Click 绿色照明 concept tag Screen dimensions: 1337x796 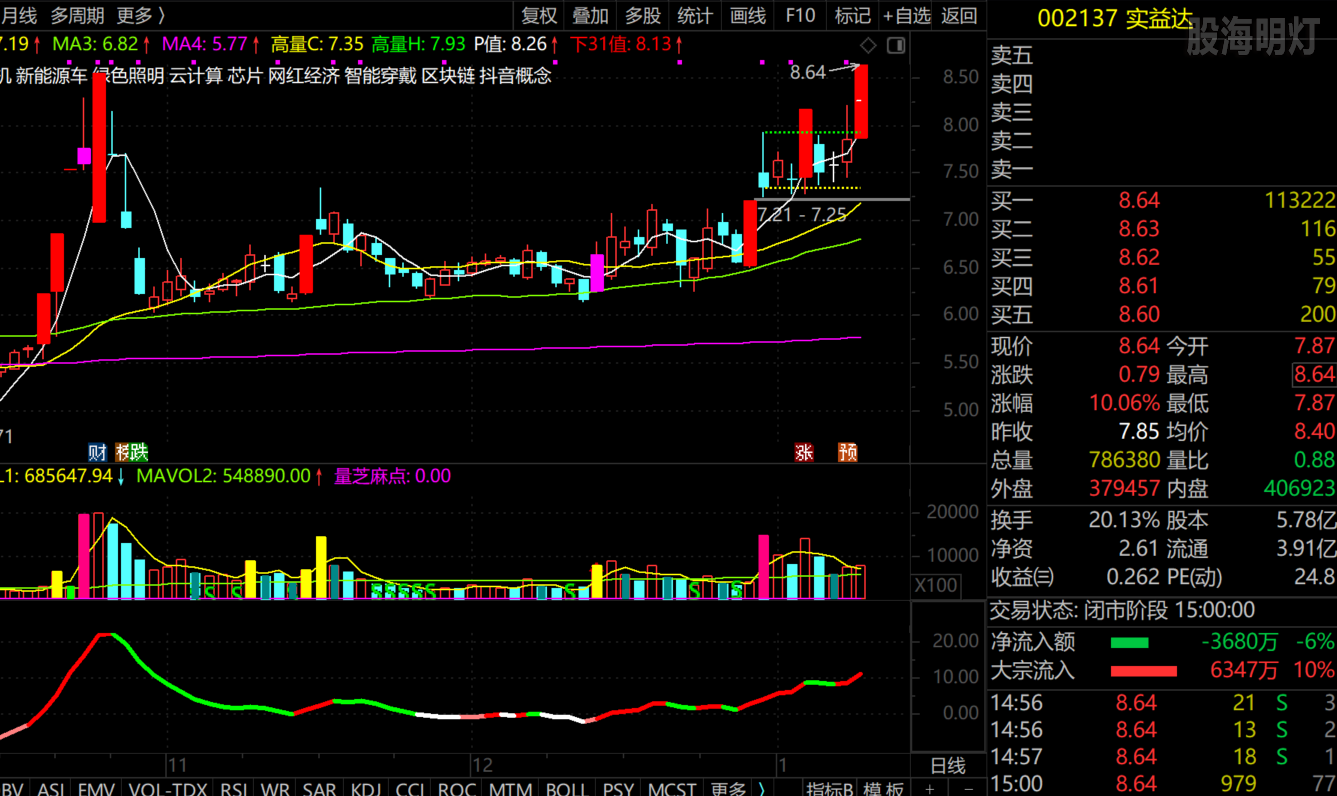tap(129, 75)
